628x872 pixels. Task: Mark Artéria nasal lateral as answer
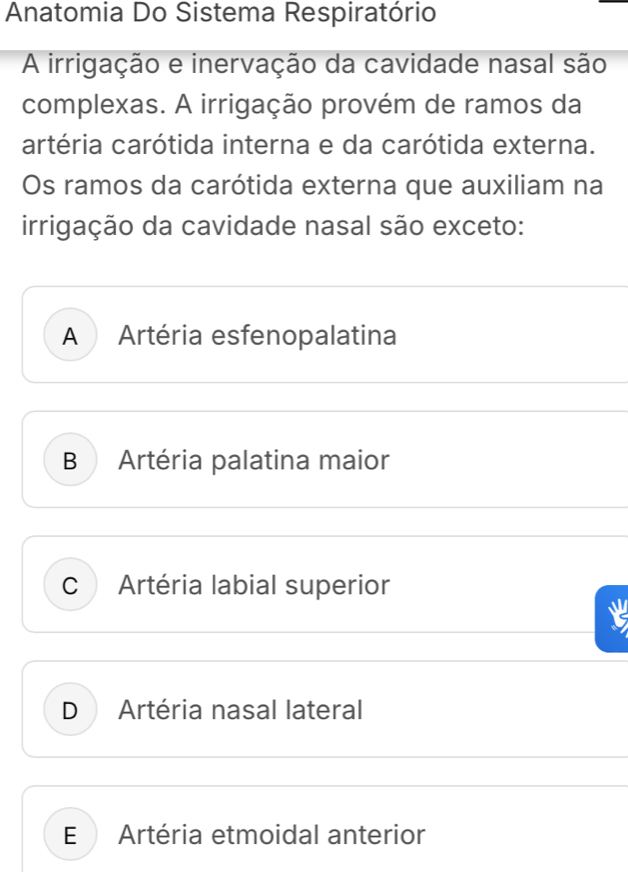click(x=240, y=712)
